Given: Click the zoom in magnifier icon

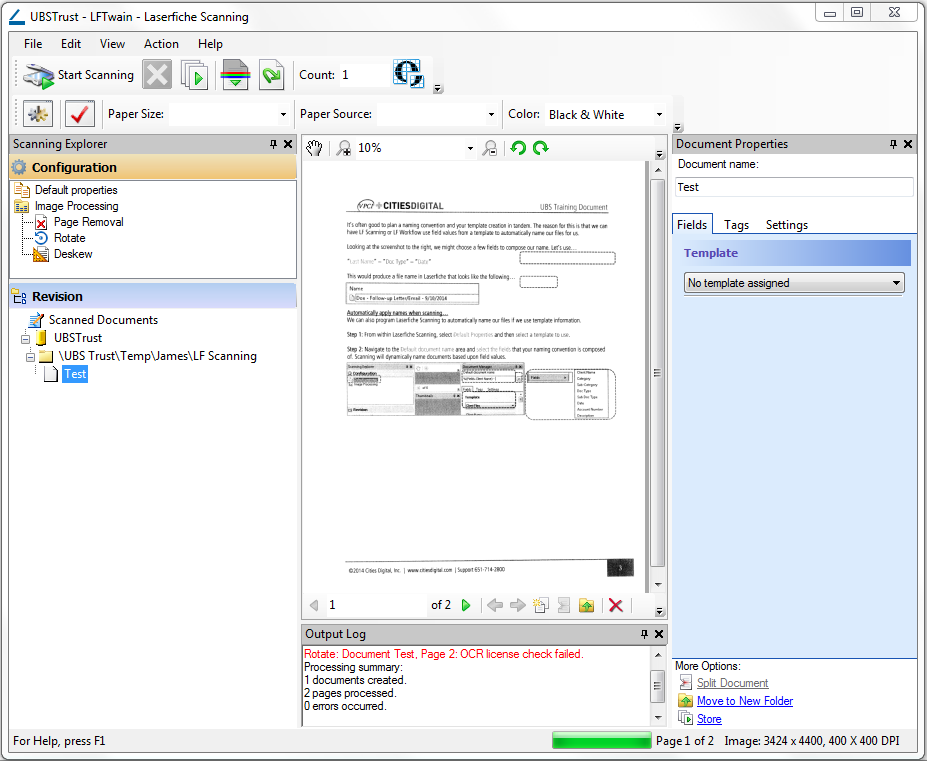Looking at the screenshot, I should [343, 148].
